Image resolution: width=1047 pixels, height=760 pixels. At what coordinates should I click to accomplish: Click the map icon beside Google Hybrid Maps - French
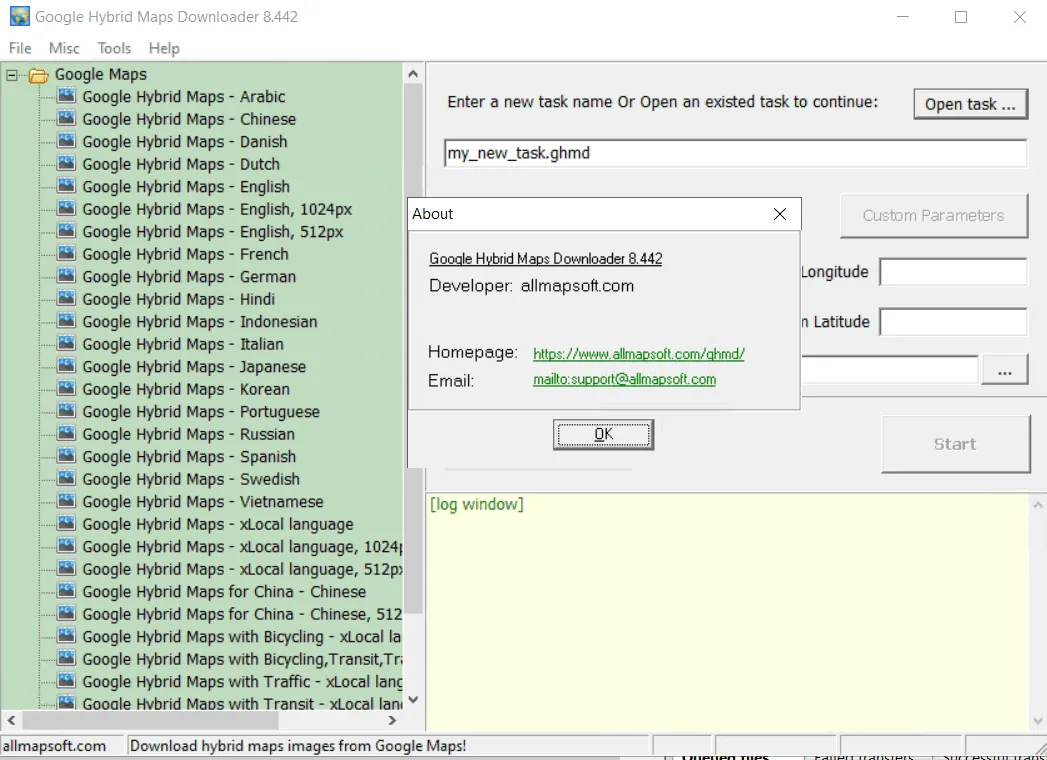pos(66,254)
